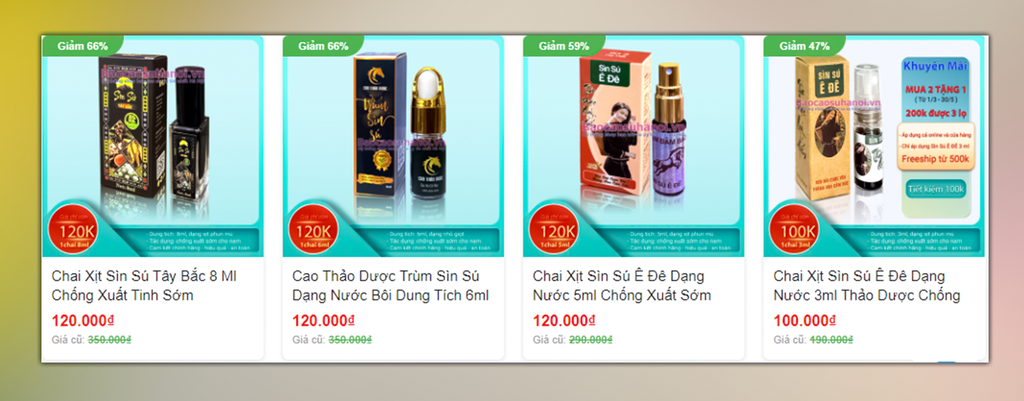The image size is (1024, 401).
Task: Open the Chai Xịt Sìn Sú Tây Bắc 8 Ml title
Action: 144,285
